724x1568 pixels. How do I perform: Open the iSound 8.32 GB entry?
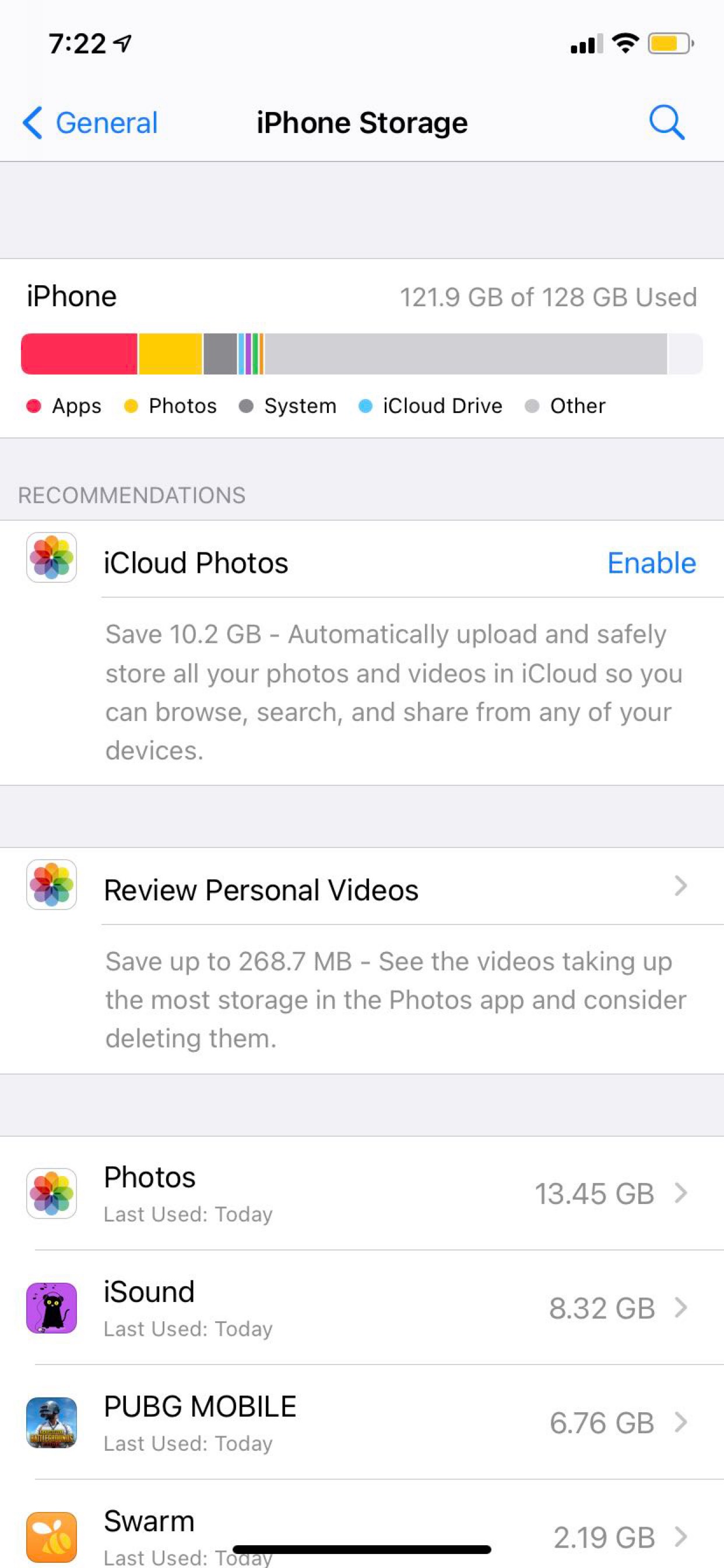click(x=362, y=1307)
